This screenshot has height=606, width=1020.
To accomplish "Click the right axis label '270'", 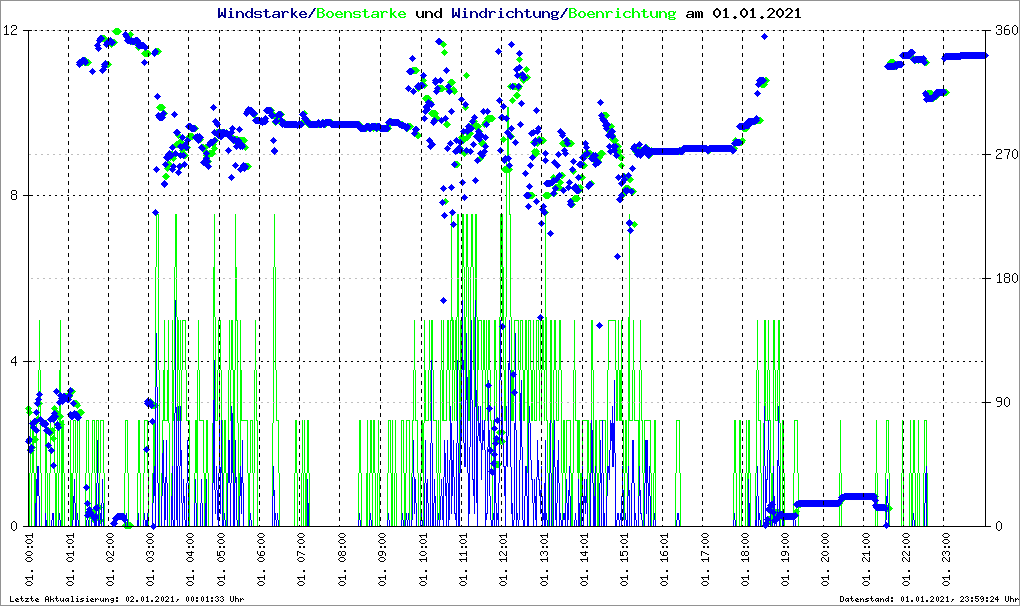I will click(1005, 155).
